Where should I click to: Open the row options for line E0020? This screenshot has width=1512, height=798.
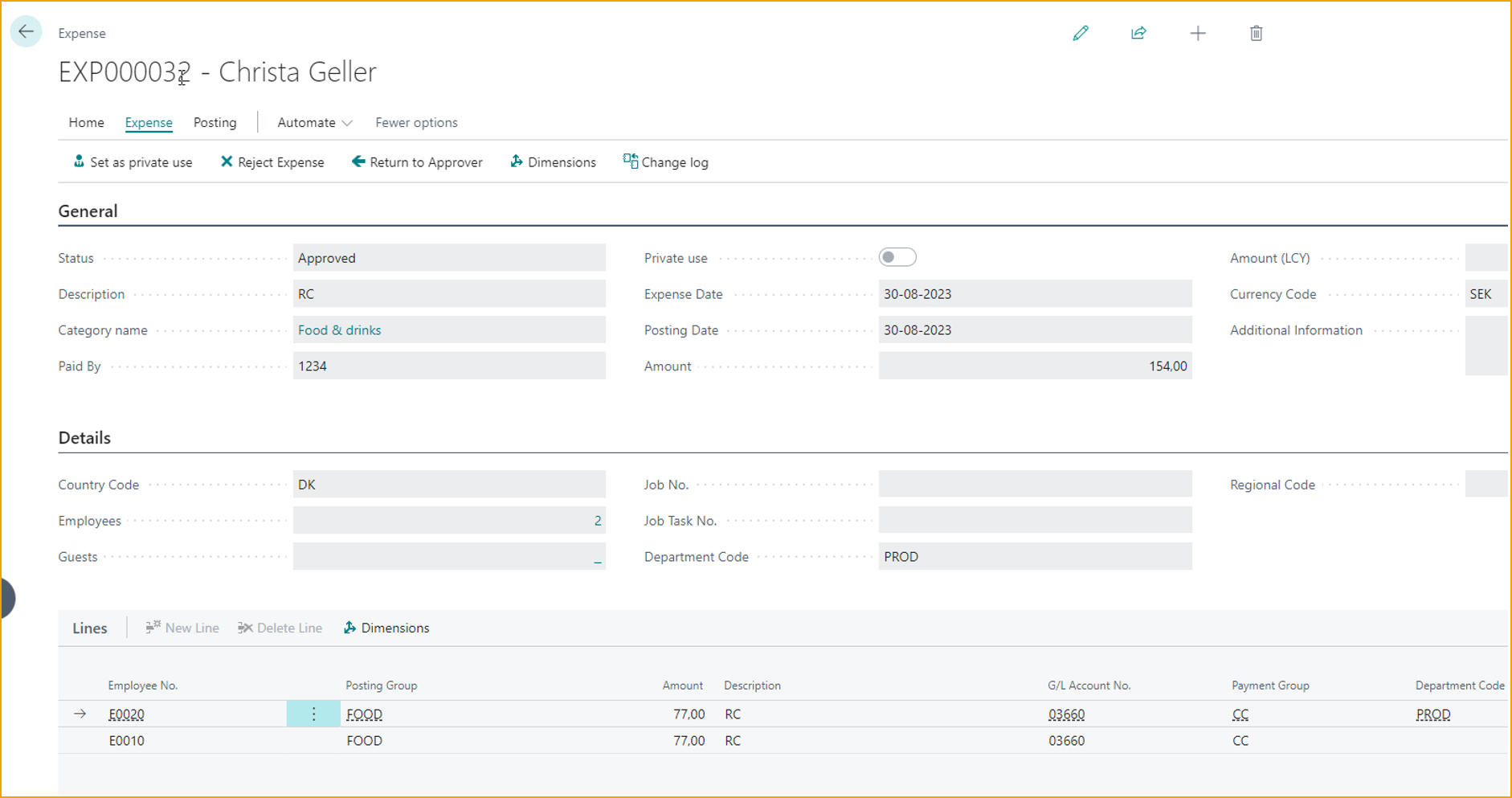click(x=313, y=714)
